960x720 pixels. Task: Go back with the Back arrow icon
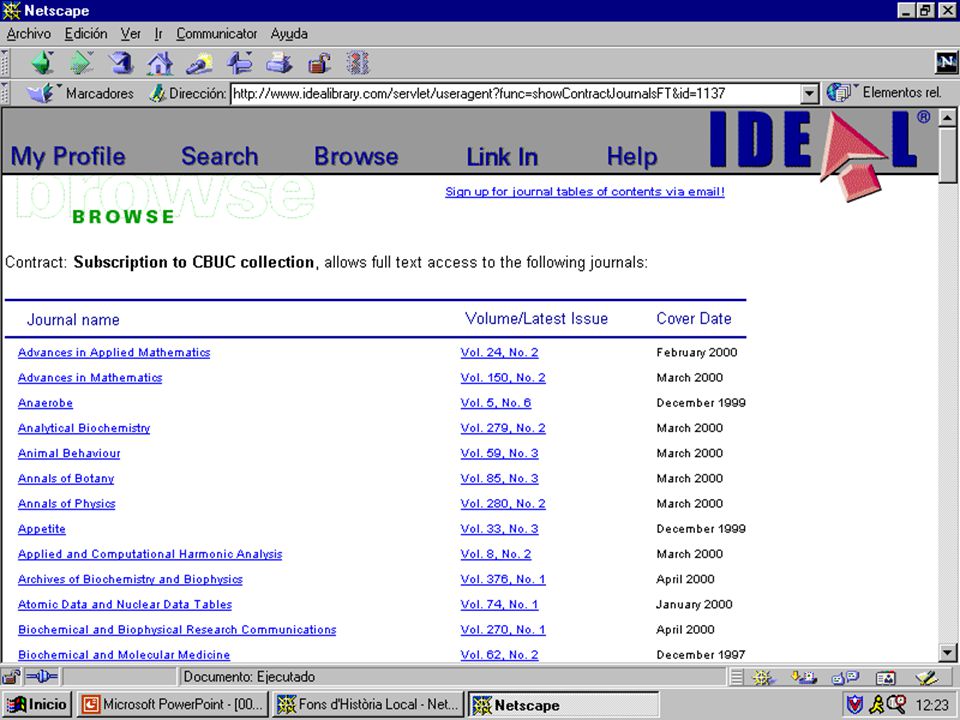[43, 63]
